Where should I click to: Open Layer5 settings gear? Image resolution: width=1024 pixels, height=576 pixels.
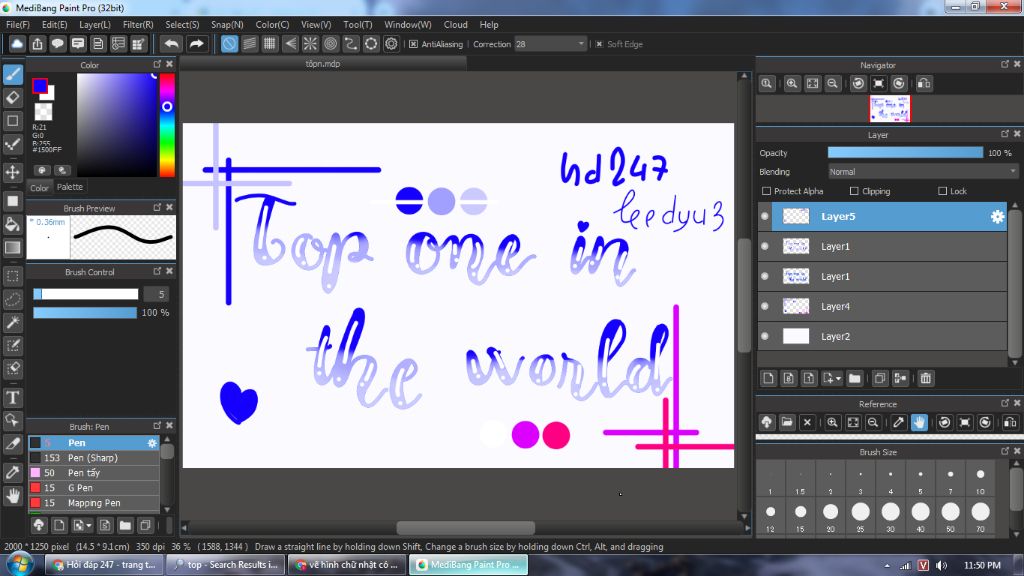[997, 217]
